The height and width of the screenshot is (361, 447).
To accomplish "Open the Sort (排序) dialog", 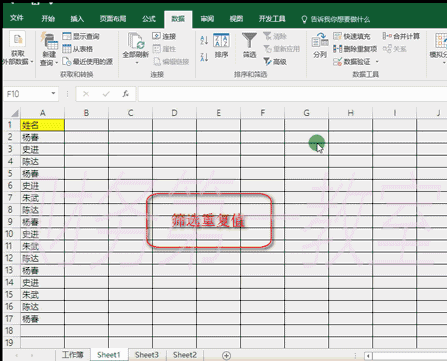I will coord(221,46).
